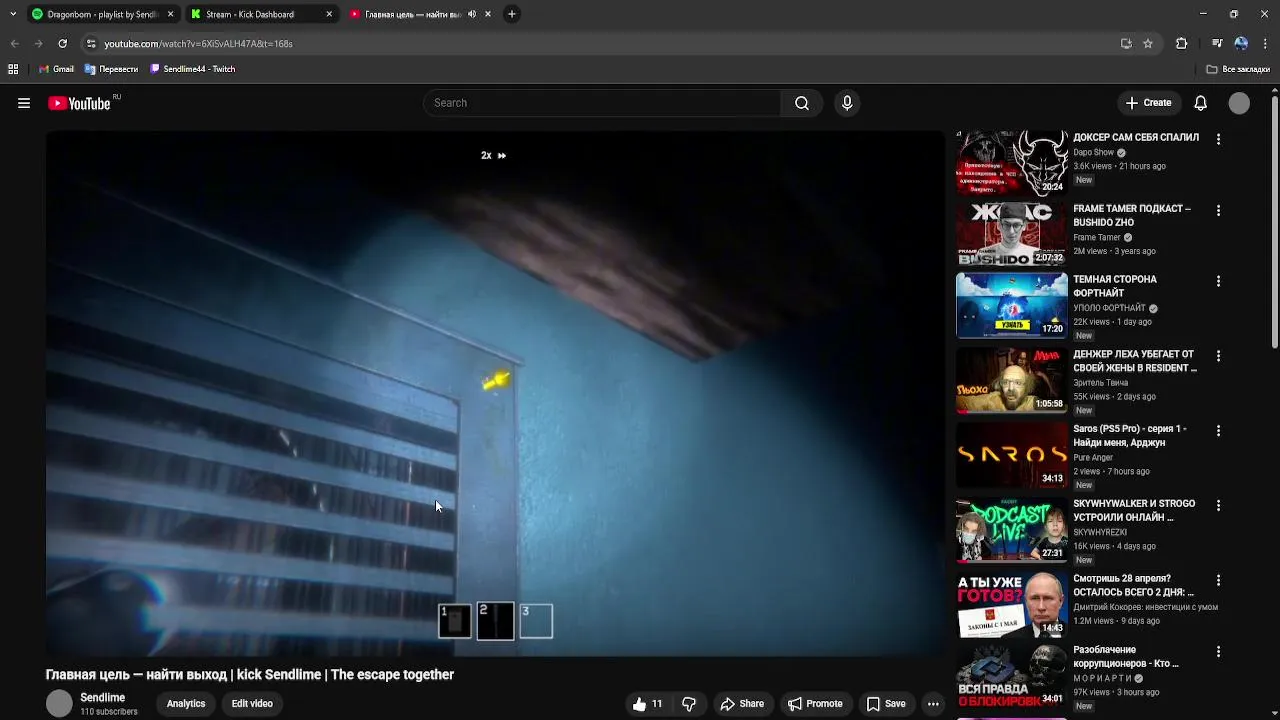Bookmark this page with star icon
Image resolution: width=1280 pixels, height=720 pixels.
coord(1148,44)
